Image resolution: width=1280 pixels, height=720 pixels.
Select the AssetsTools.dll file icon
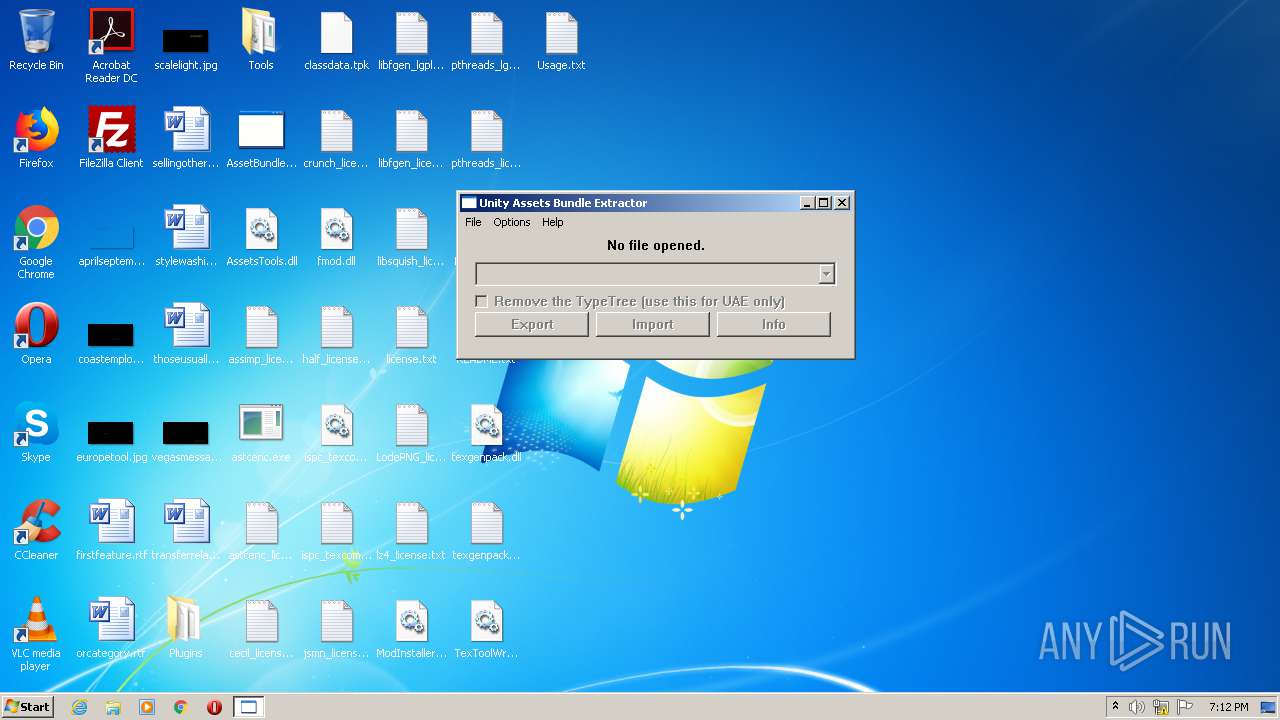coord(261,236)
